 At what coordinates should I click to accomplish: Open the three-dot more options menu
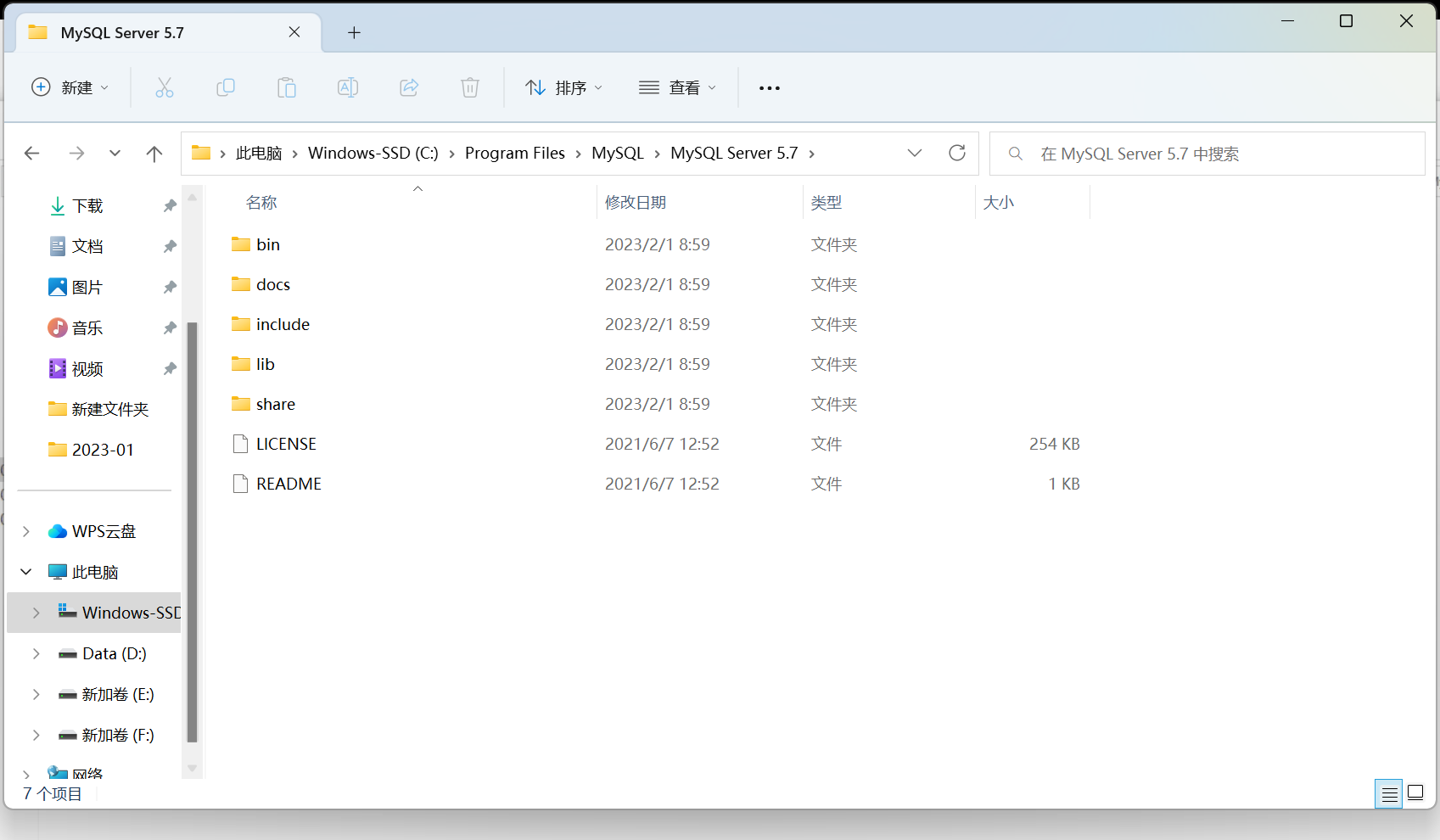[x=770, y=88]
